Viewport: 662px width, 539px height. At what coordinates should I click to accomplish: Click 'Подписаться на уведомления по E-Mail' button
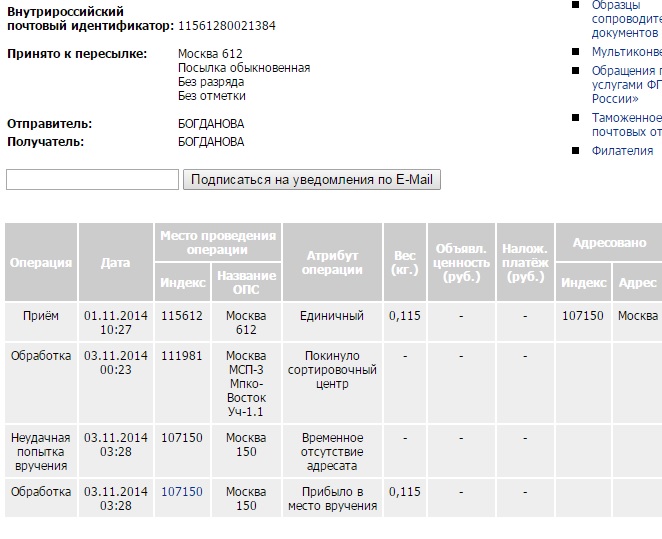point(312,179)
